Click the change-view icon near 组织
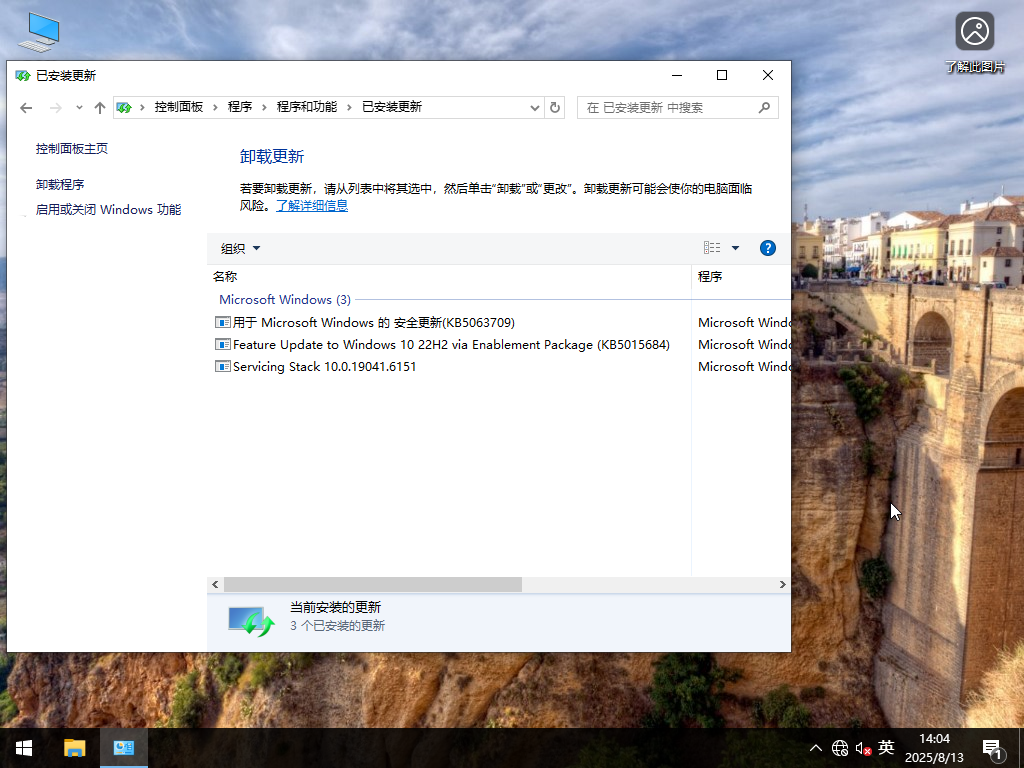Viewport: 1024px width, 768px height. pos(713,247)
